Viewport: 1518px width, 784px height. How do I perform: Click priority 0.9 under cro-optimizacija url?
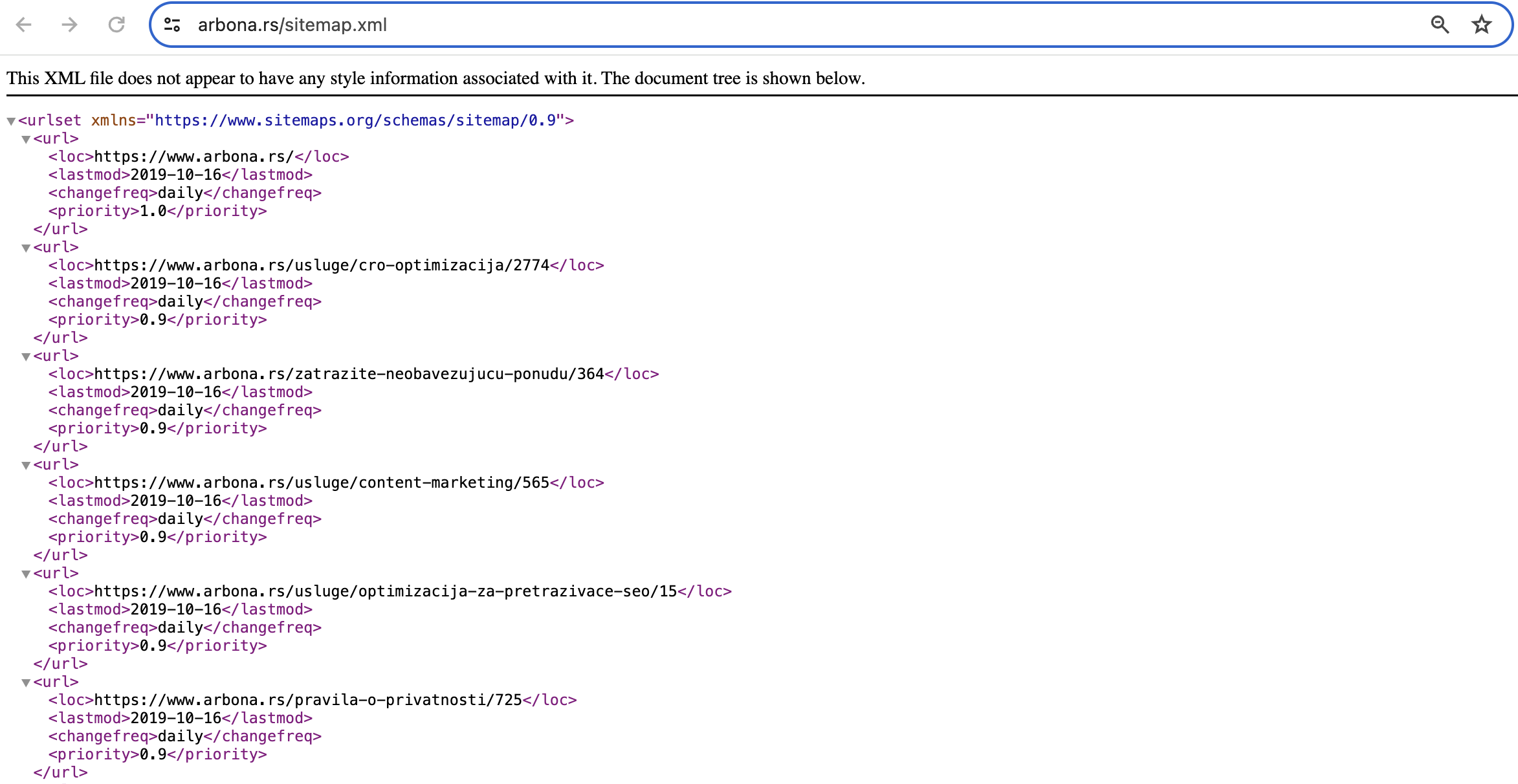pos(157,320)
